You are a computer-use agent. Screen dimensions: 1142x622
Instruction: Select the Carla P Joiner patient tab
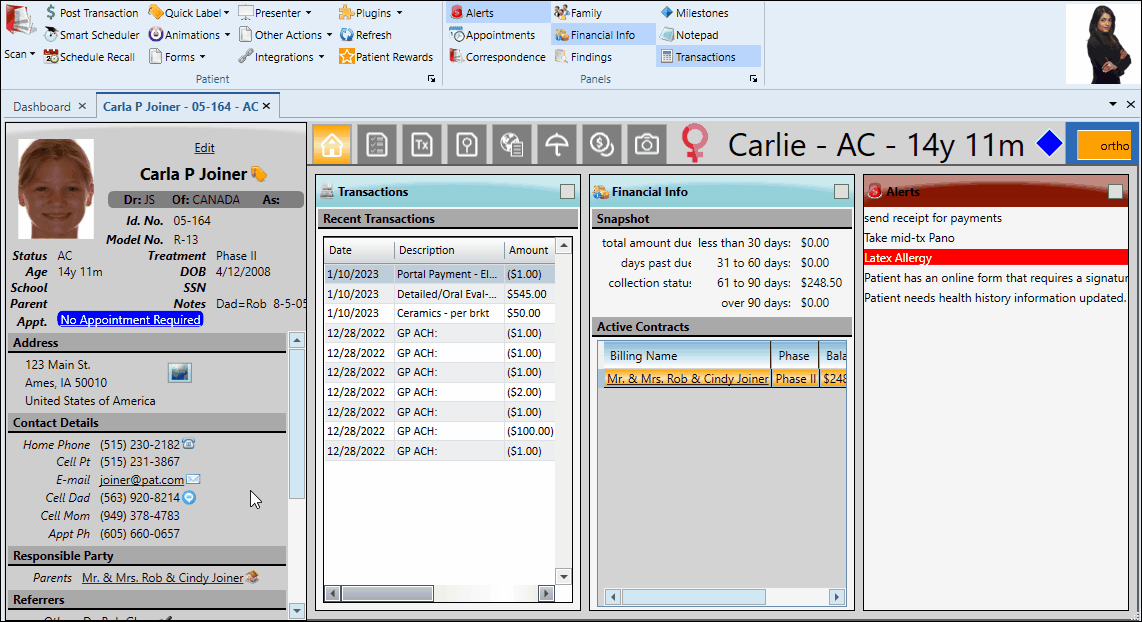click(x=180, y=105)
